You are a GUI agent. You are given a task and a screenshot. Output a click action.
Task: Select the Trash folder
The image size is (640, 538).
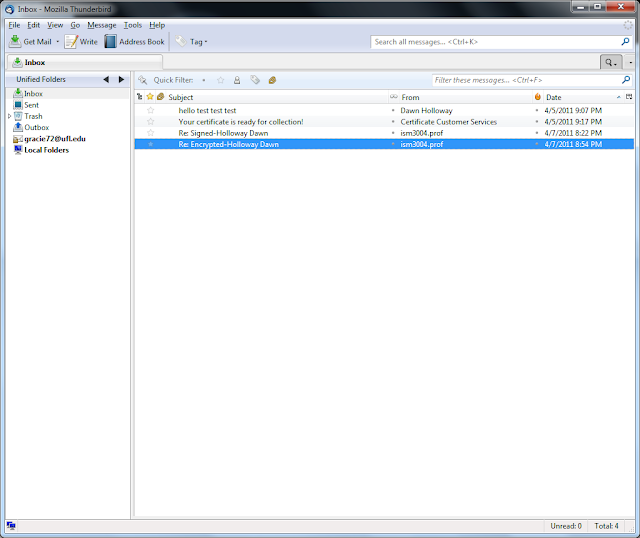(x=33, y=116)
